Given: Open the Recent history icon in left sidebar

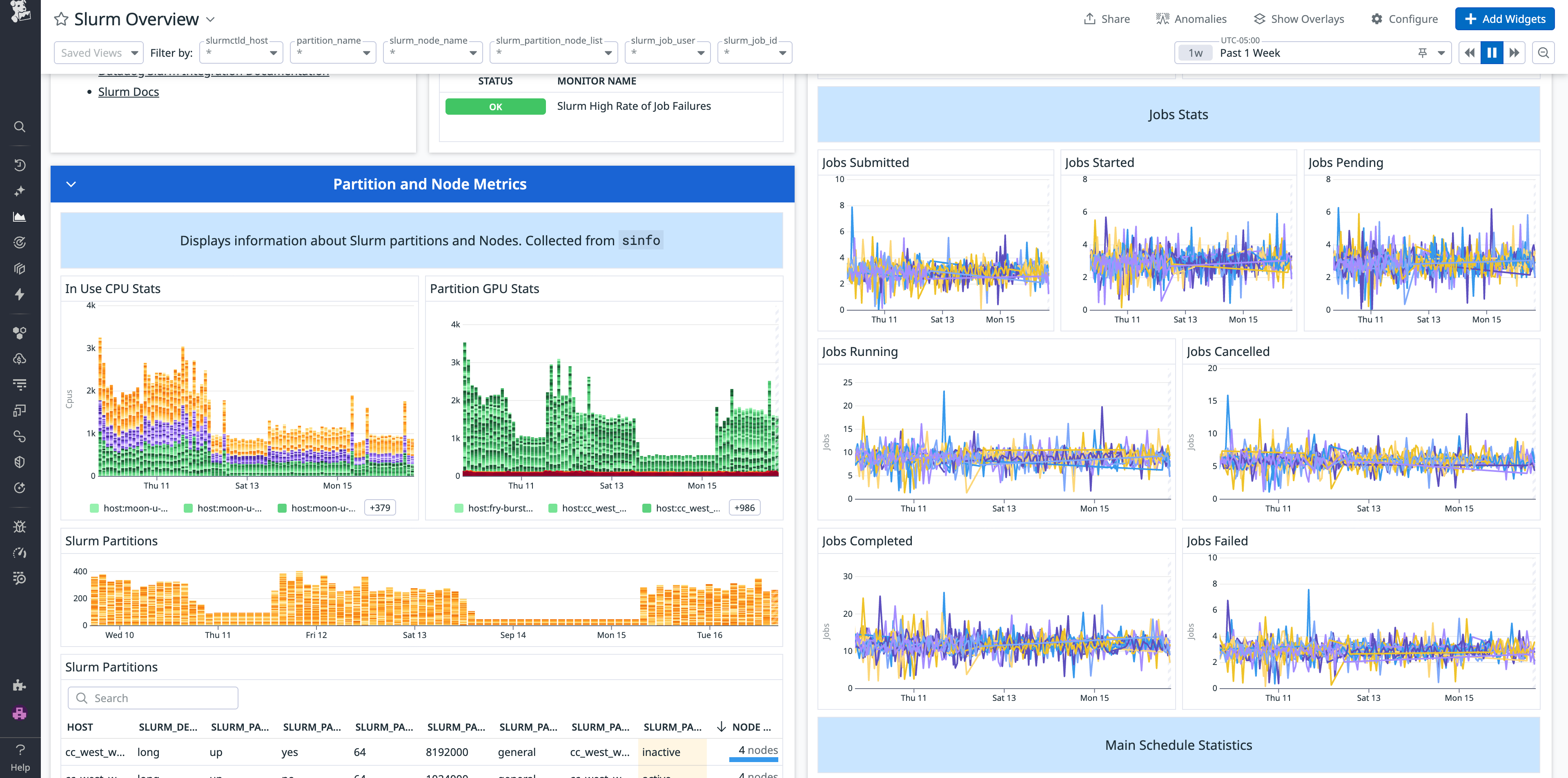Looking at the screenshot, I should coord(20,165).
